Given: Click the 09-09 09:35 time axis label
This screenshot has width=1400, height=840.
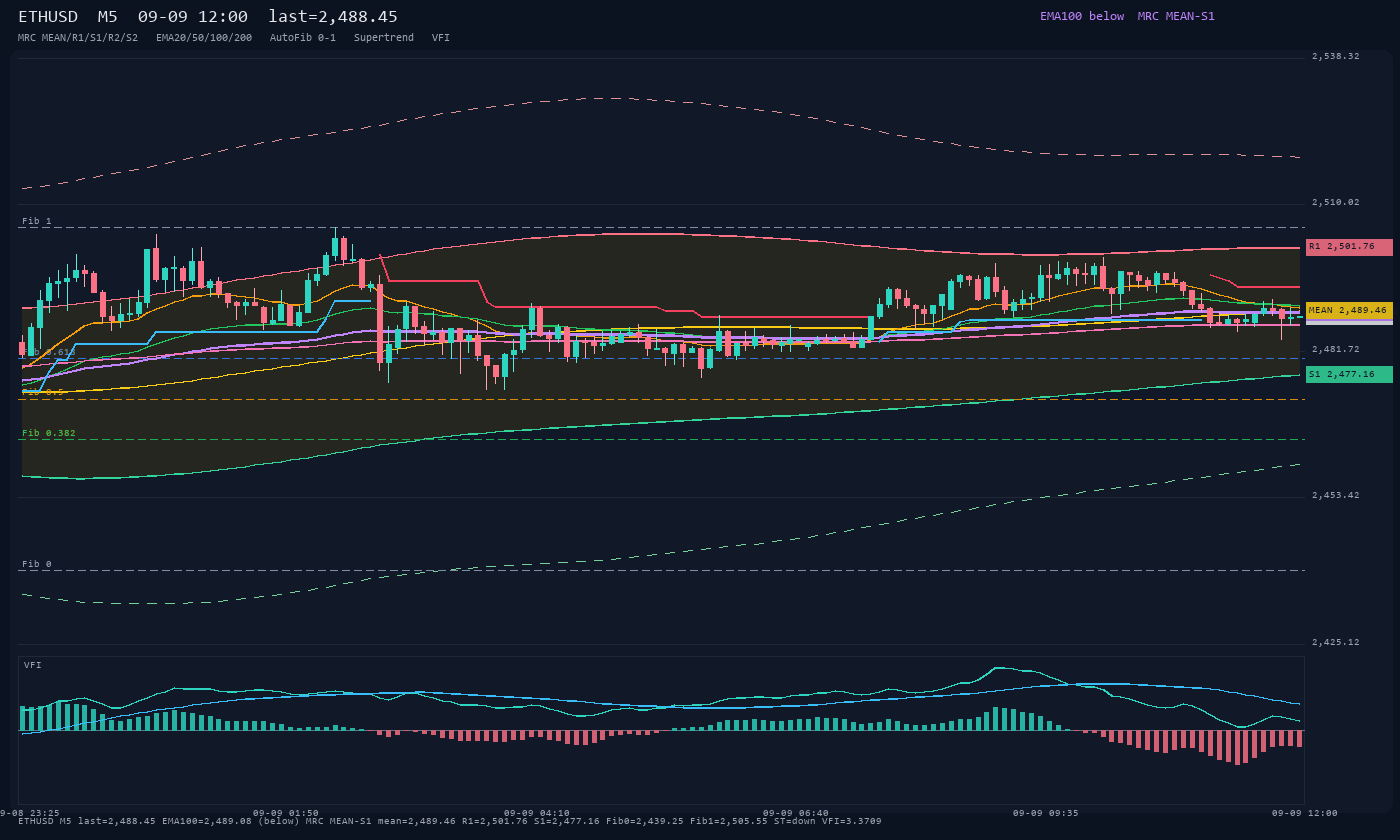Looking at the screenshot, I should tap(1046, 813).
